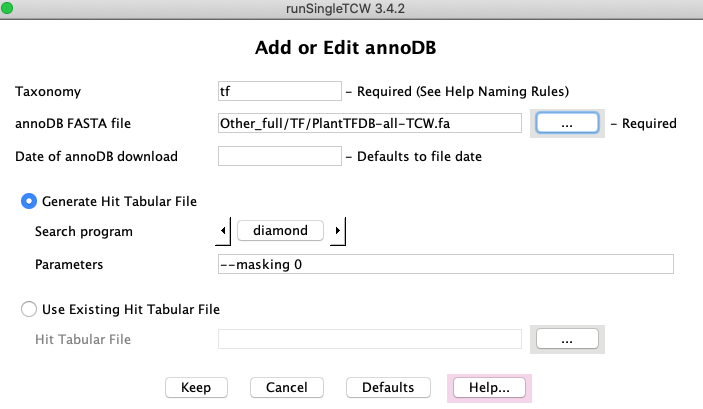Select Use Existing Hit Tabular File option
Viewport: 703px width, 409px height.
pos(29,309)
